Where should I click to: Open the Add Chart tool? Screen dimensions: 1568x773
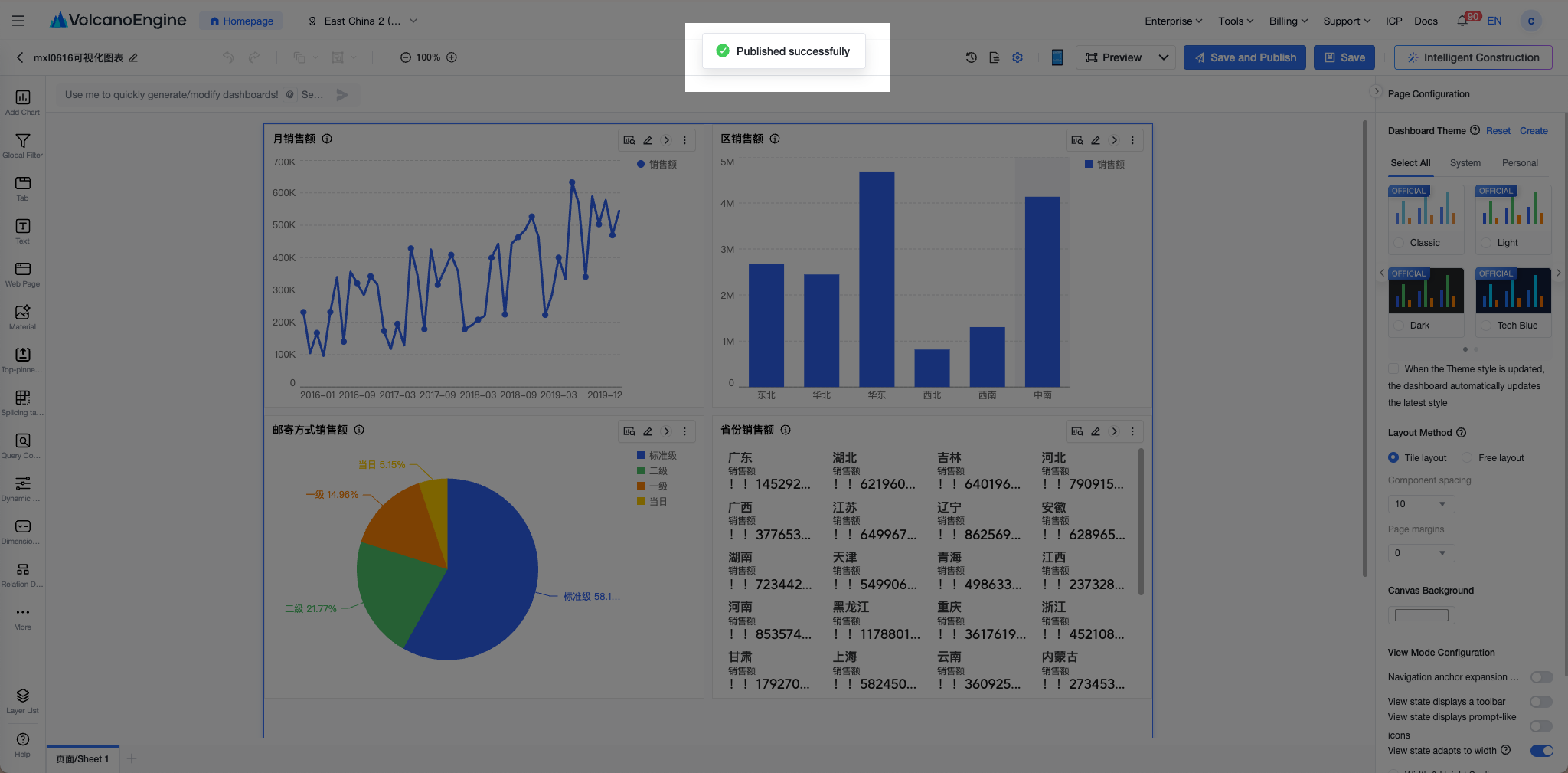click(22, 102)
